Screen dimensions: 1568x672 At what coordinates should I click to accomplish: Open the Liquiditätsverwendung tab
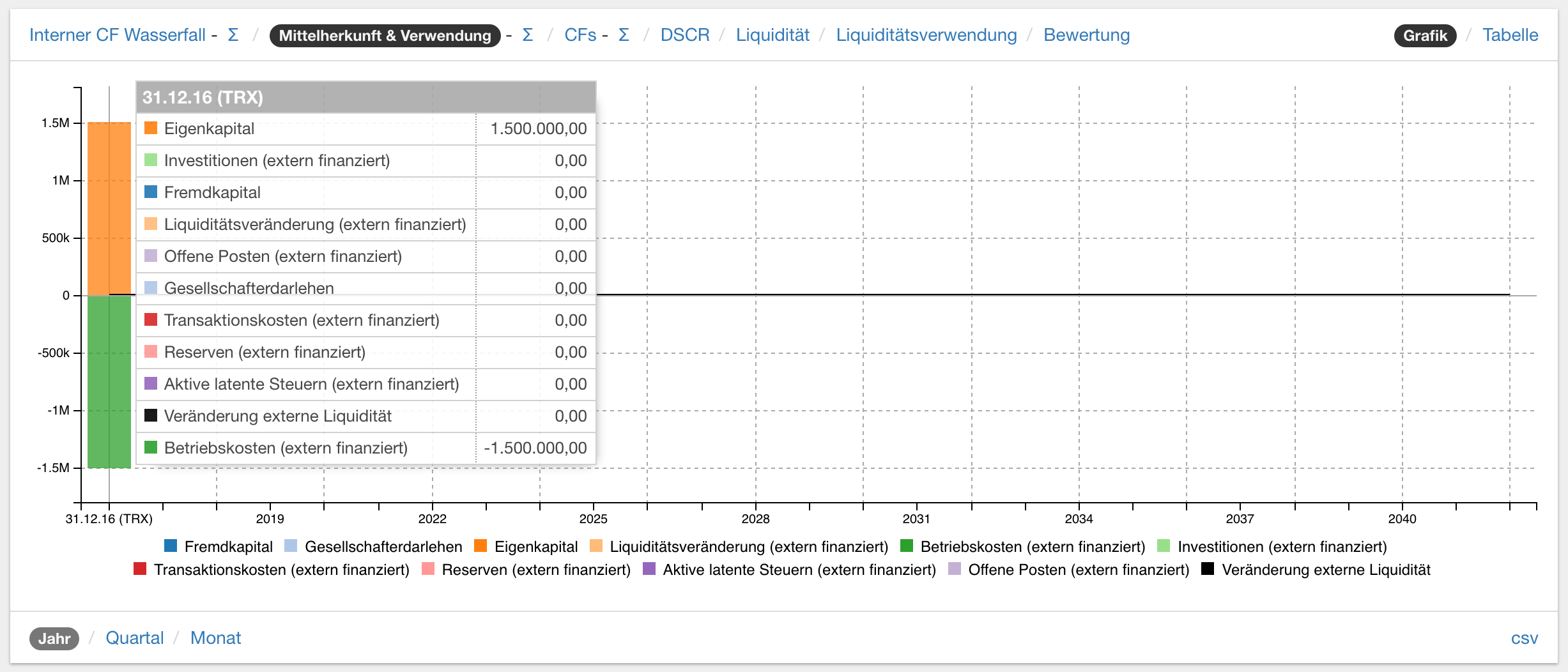tap(926, 35)
